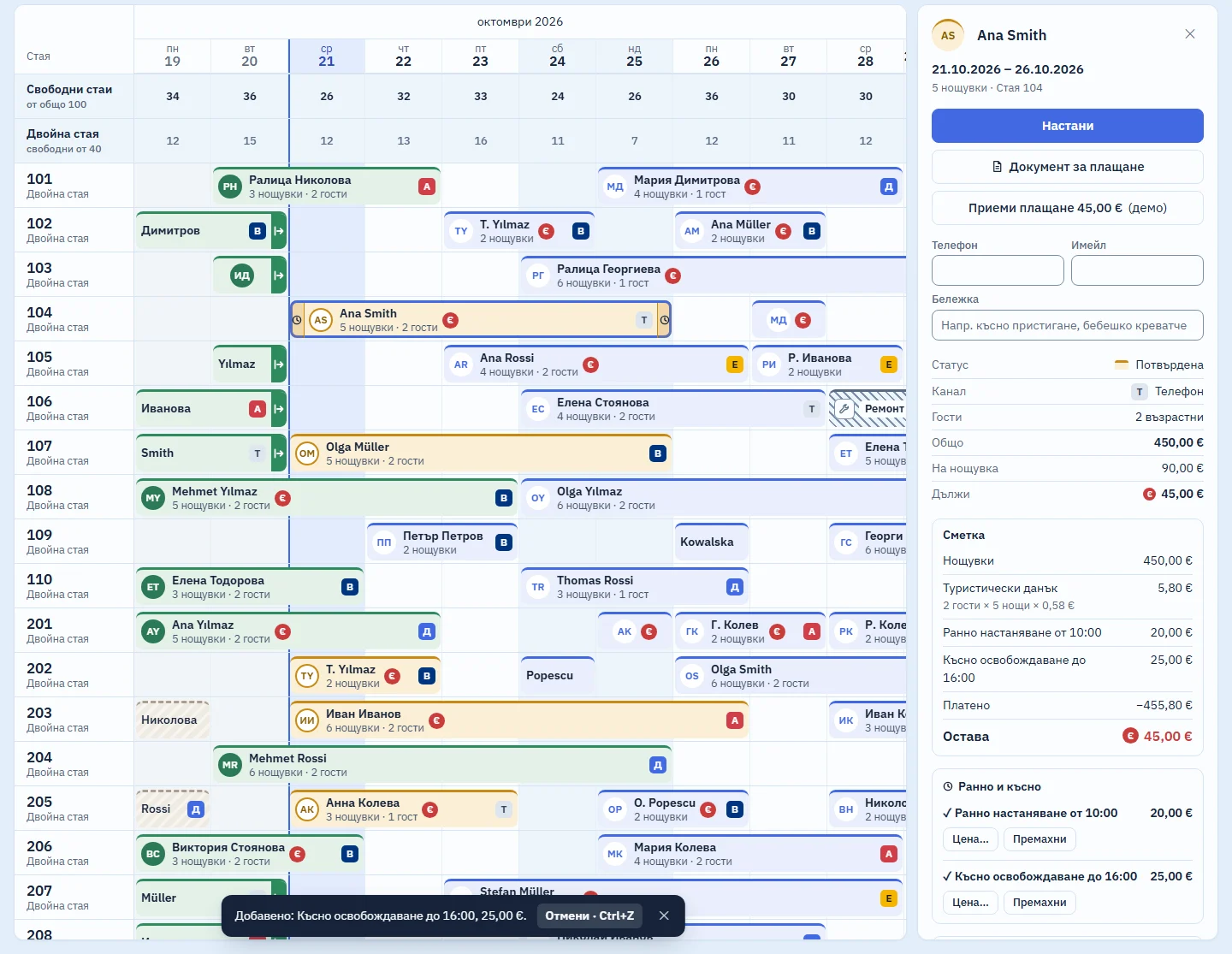Open the Kowalska booking in room 109
Viewport: 1232px width, 954px height.
(x=712, y=542)
